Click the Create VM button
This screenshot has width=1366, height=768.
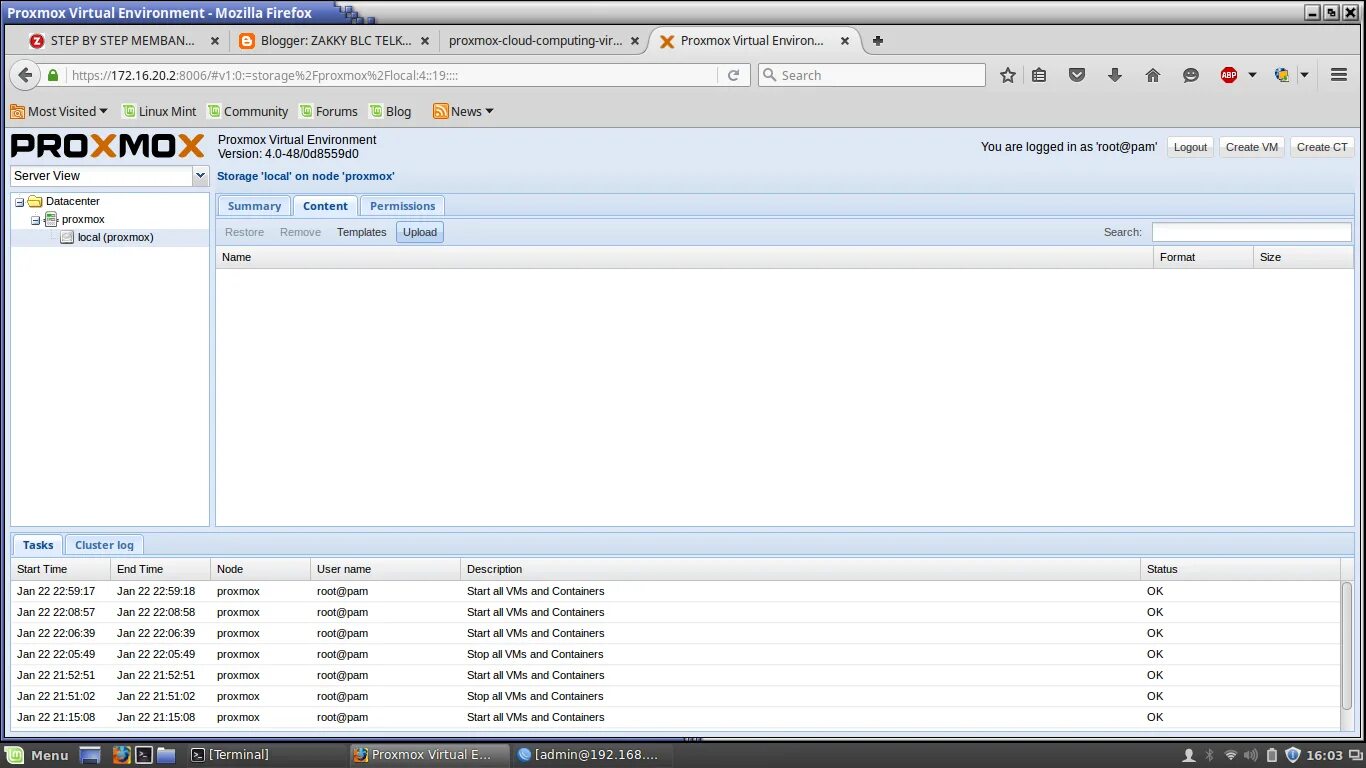1252,147
